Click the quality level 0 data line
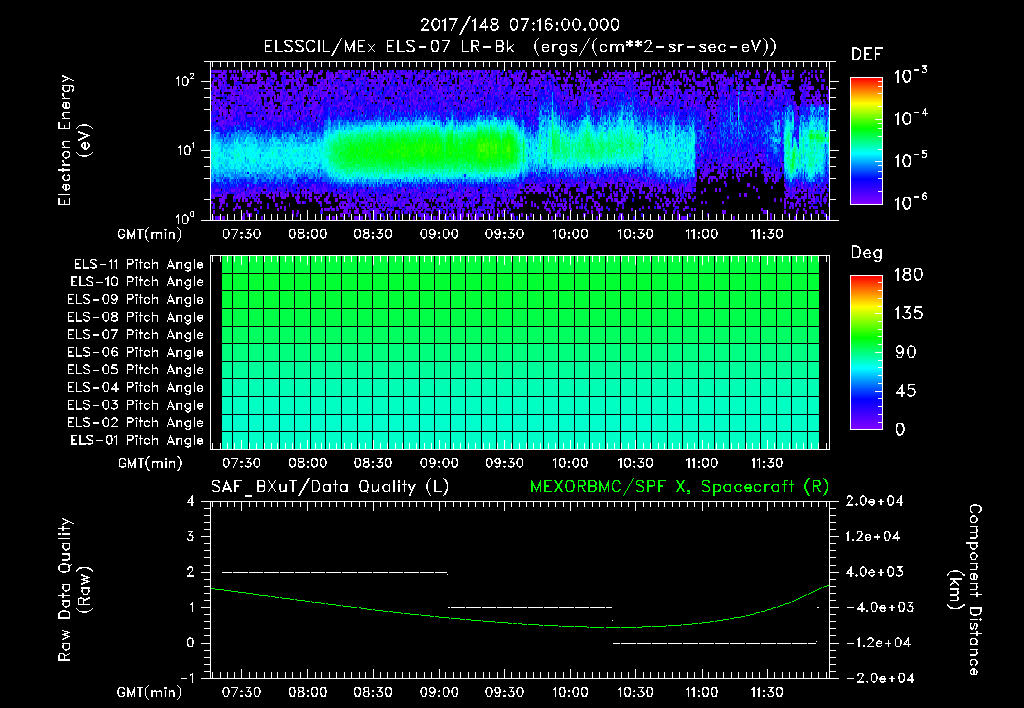The image size is (1024, 708). (x=714, y=643)
